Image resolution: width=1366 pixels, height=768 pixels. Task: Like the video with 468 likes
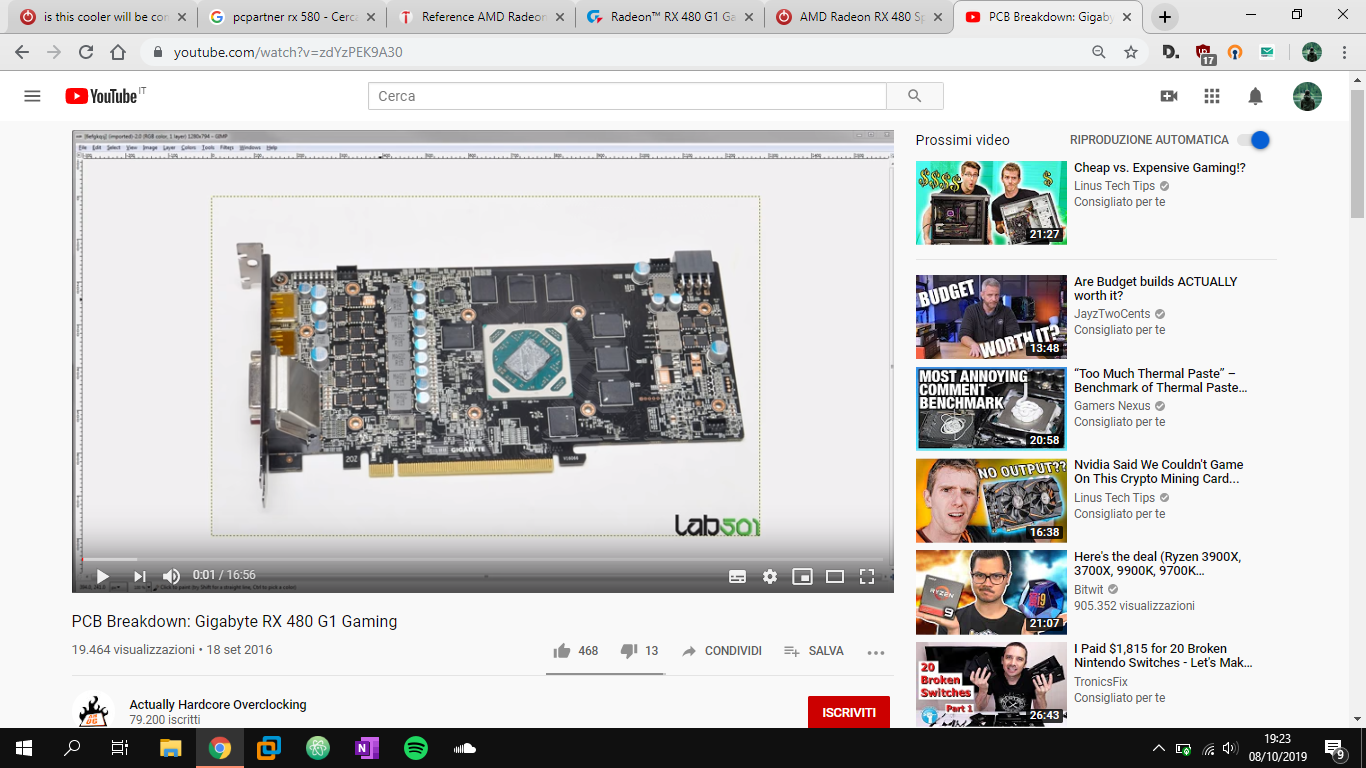(x=576, y=651)
